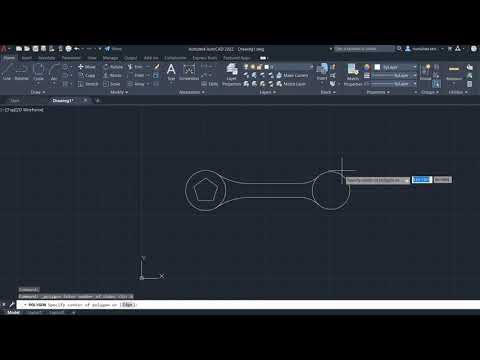
Task: Close the command line with X icon
Action: (x=3, y=304)
